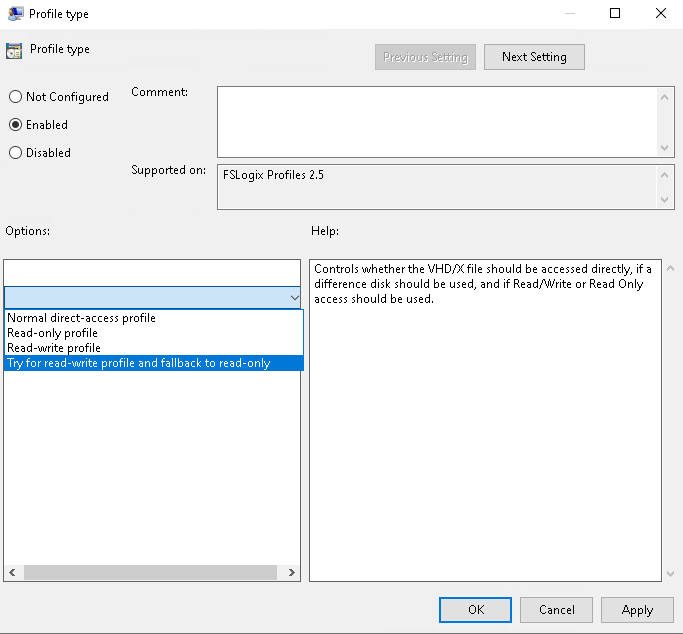
Task: Click the Apply button
Action: tap(637, 610)
